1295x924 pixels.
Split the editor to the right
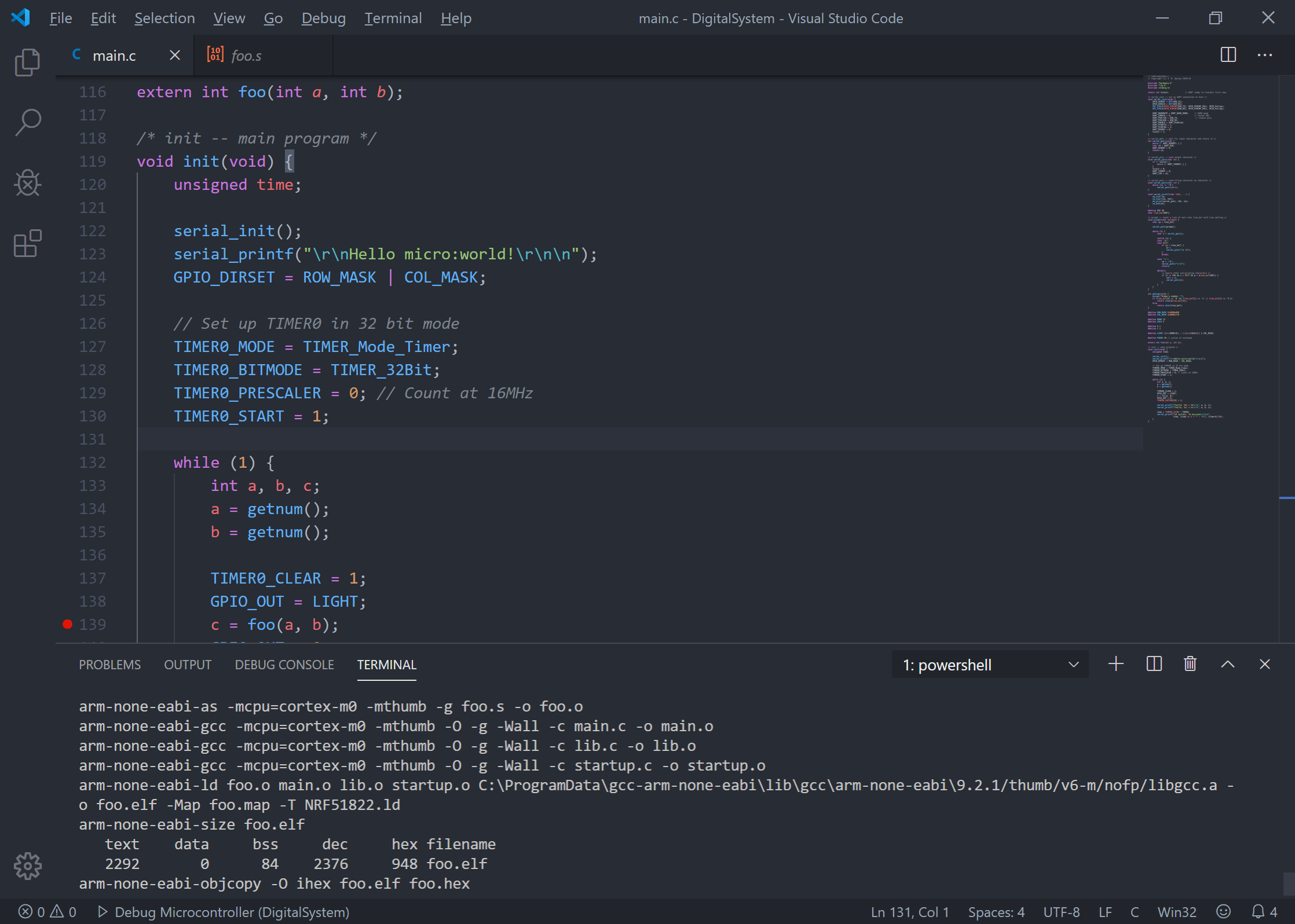point(1228,55)
